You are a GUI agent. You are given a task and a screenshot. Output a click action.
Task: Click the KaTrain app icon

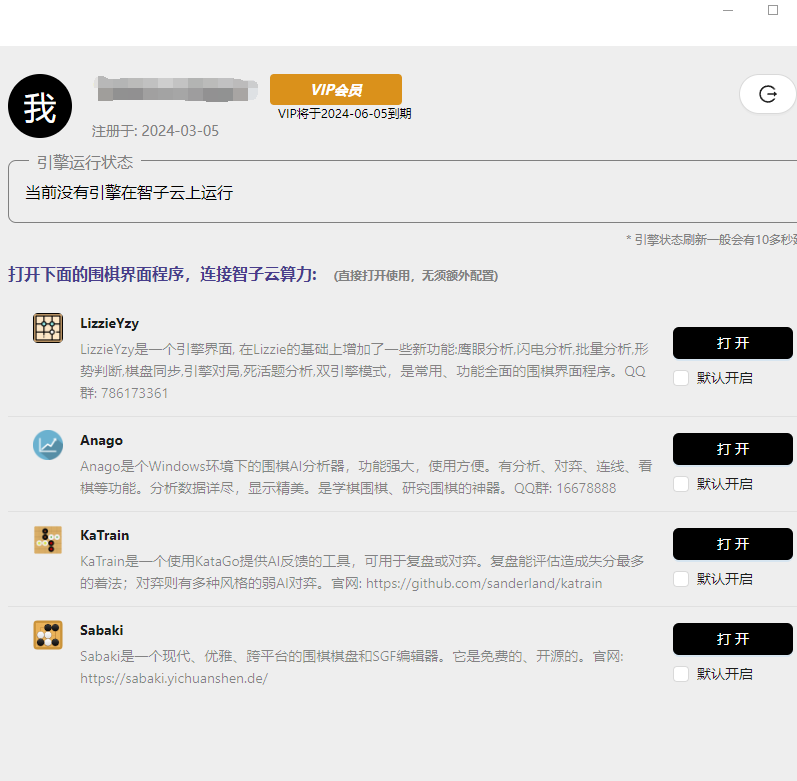coord(48,540)
